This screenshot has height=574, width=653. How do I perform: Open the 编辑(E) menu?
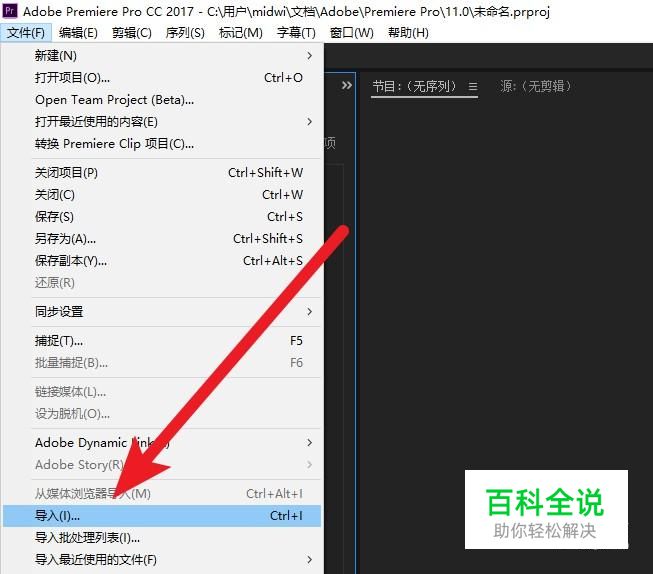click(78, 33)
